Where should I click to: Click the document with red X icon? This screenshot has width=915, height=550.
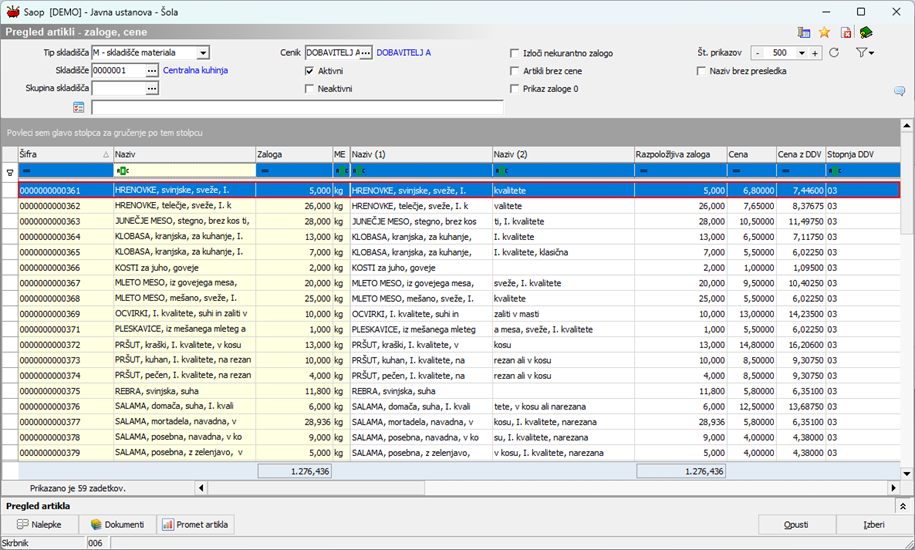tap(846, 33)
